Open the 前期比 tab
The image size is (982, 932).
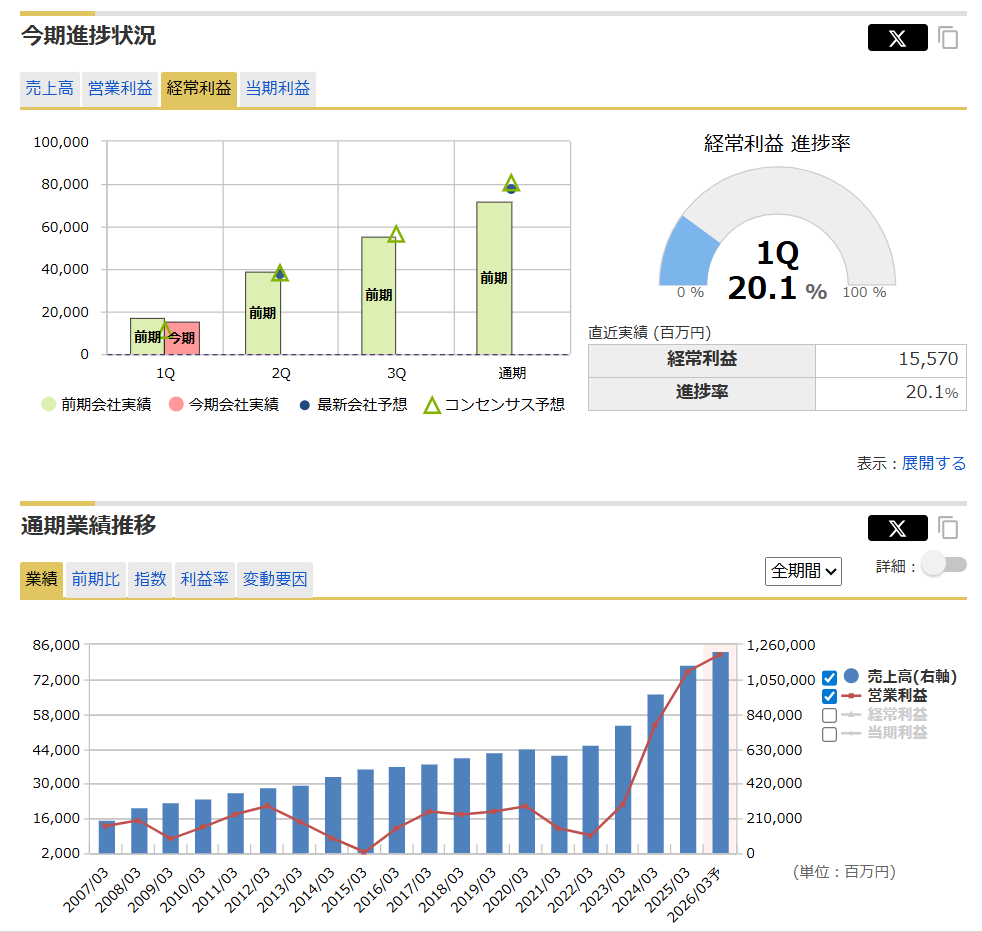(96, 579)
